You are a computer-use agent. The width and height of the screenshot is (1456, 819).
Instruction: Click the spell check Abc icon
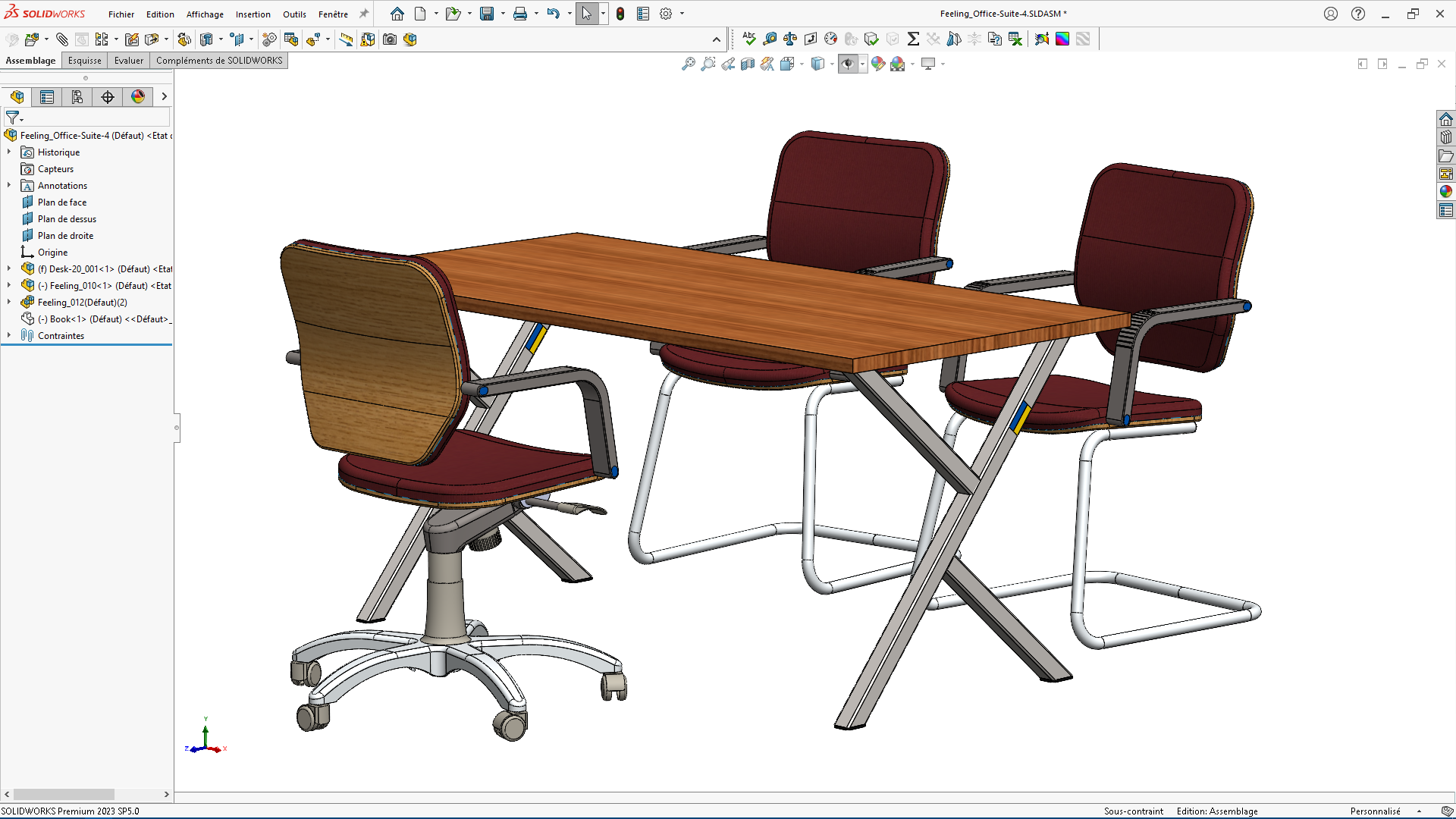click(749, 39)
